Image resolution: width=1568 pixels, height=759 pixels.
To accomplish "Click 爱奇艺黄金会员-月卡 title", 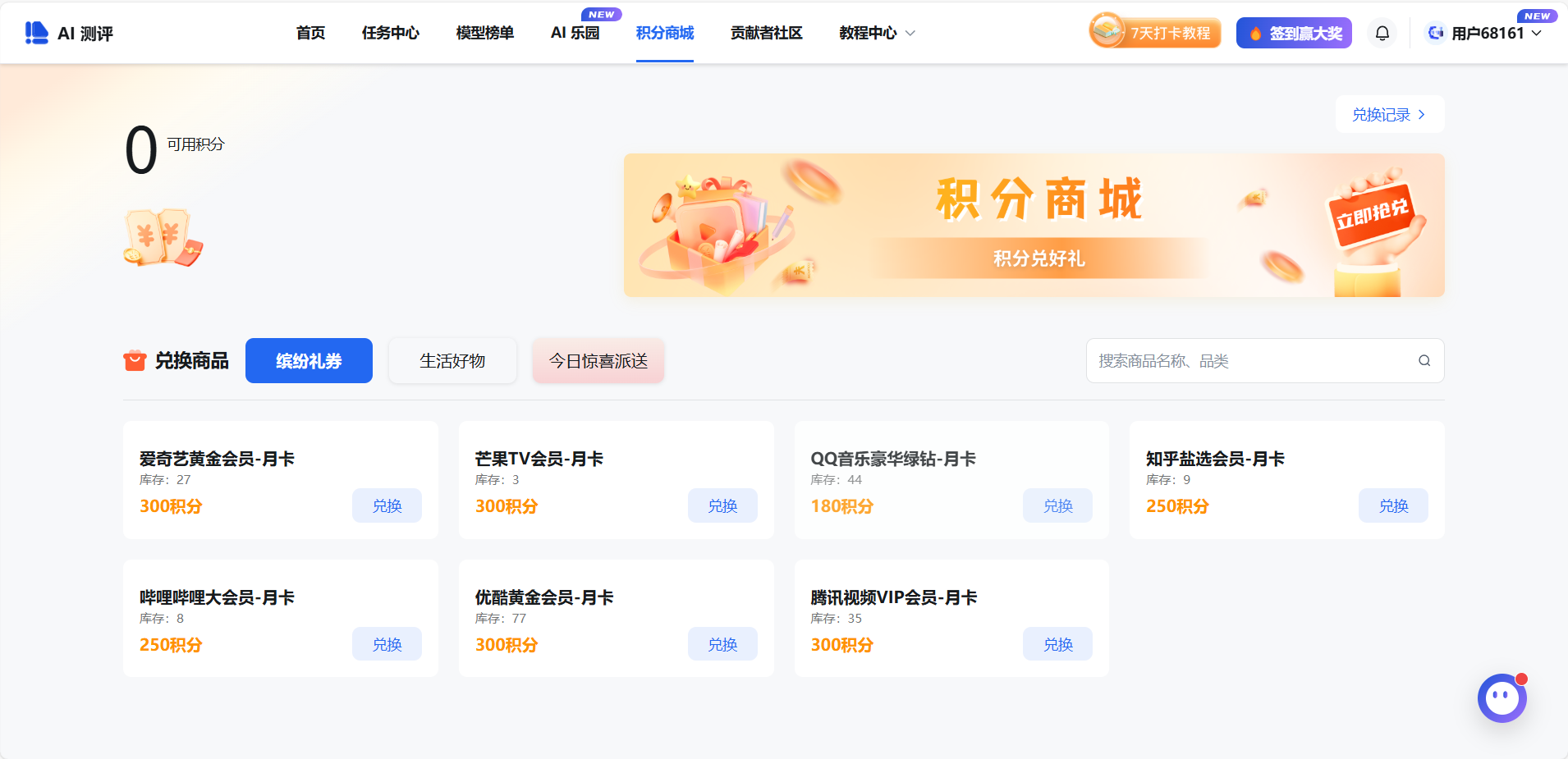I will (x=217, y=459).
